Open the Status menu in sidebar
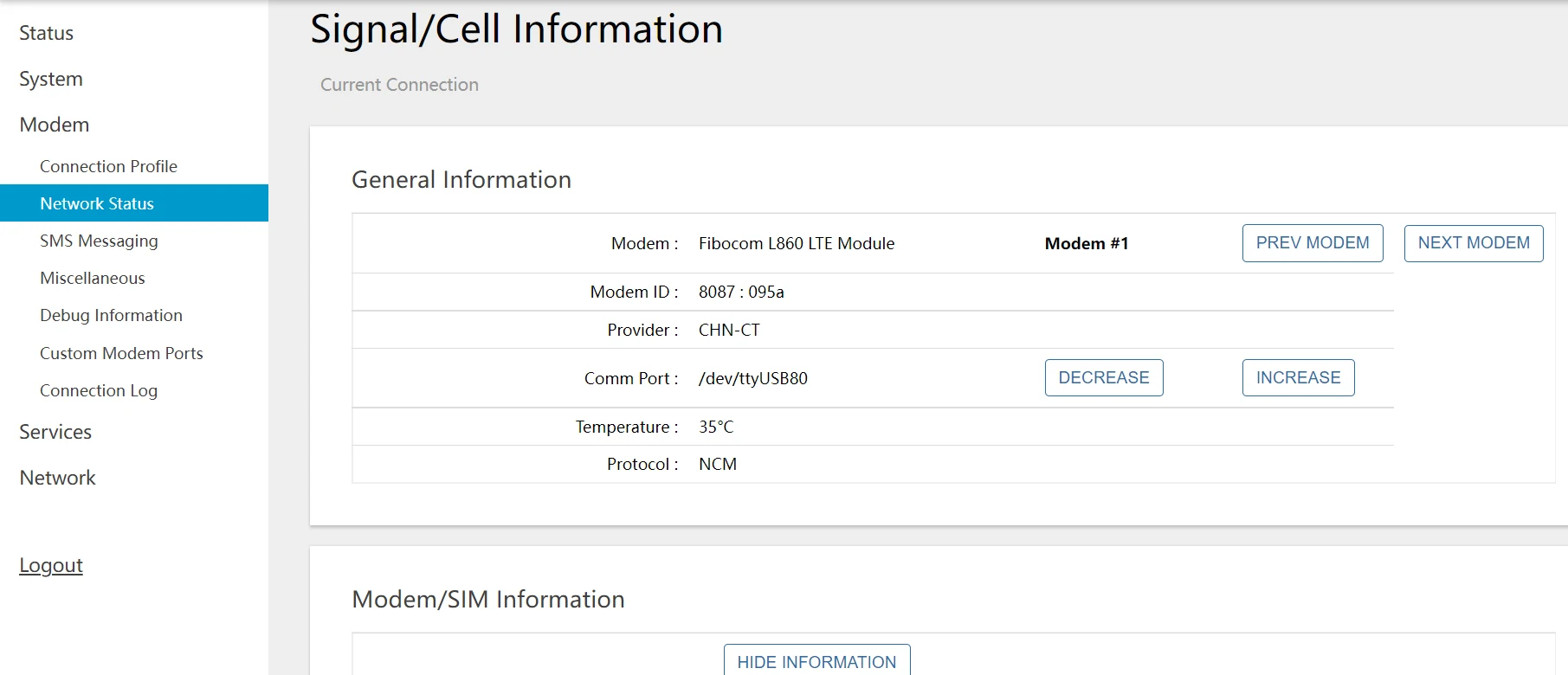 tap(47, 33)
